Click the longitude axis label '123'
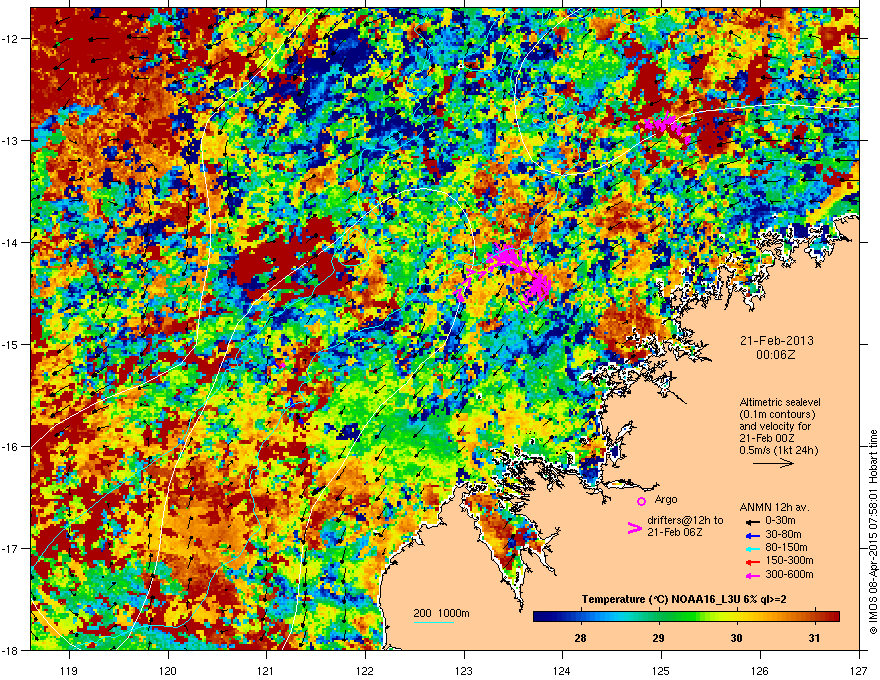This screenshot has height=680, width=880. tap(464, 670)
